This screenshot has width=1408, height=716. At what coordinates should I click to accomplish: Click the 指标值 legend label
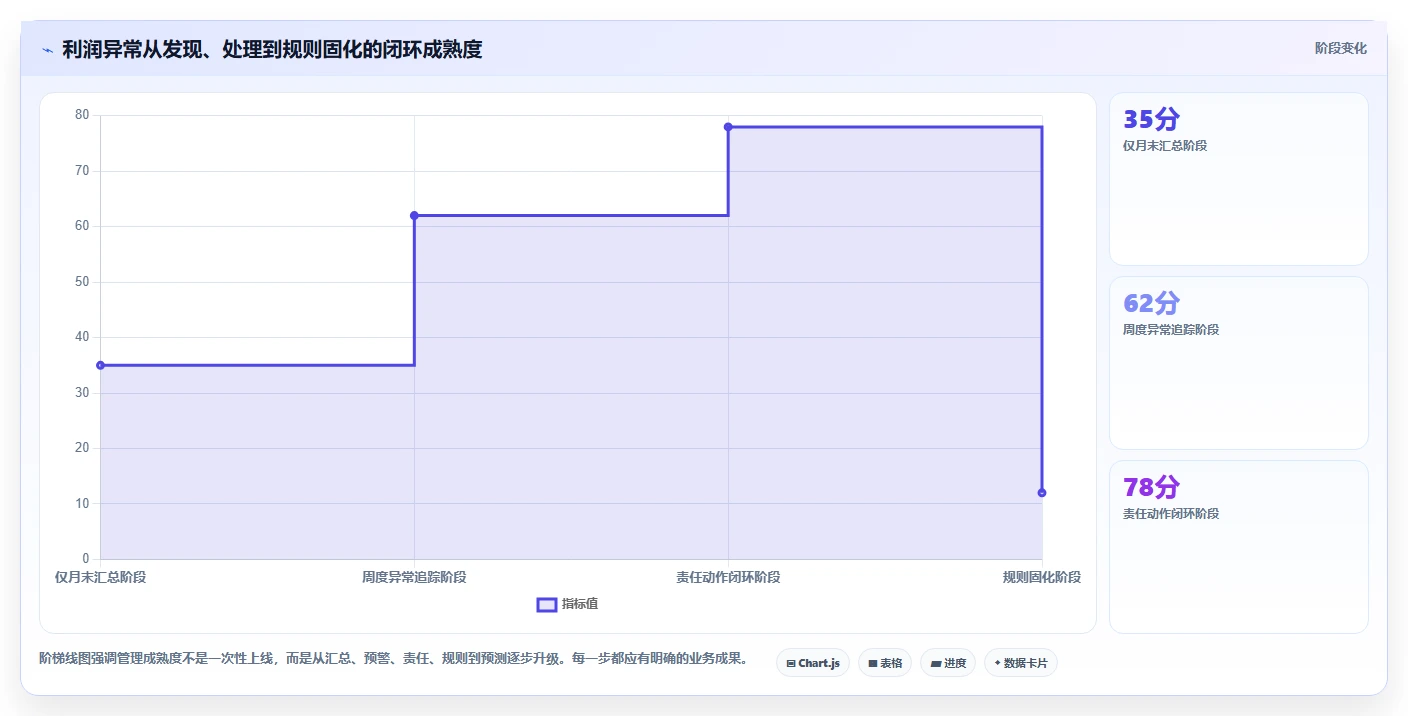click(580, 604)
